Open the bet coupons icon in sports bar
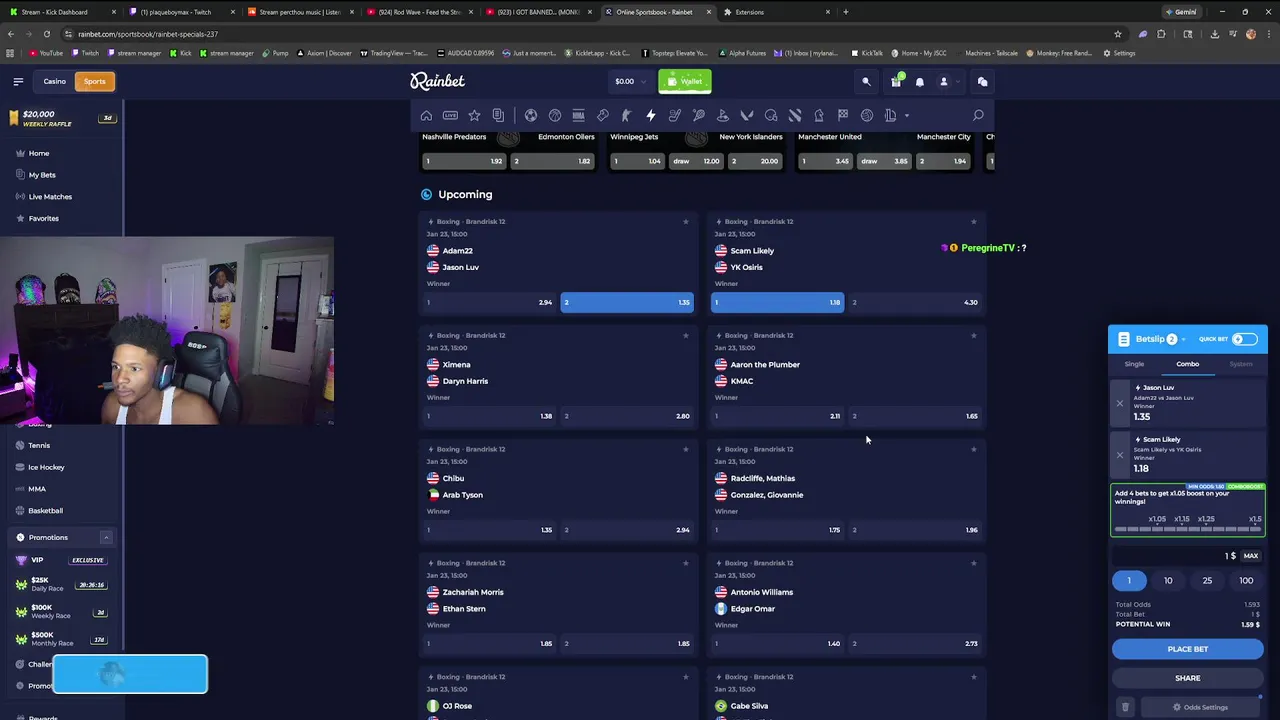 [x=498, y=115]
